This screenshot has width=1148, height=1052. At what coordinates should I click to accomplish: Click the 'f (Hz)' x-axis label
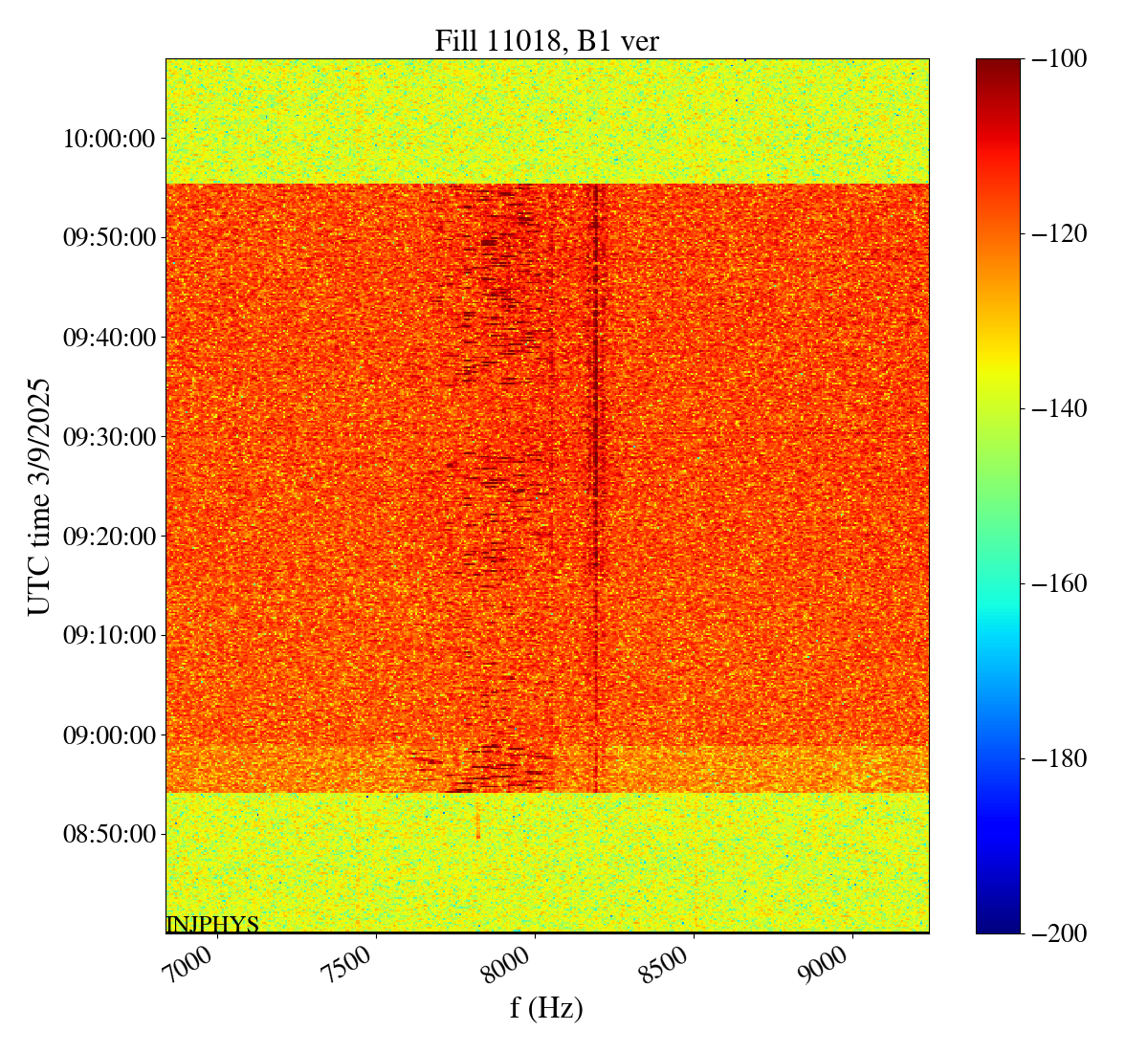546,1007
